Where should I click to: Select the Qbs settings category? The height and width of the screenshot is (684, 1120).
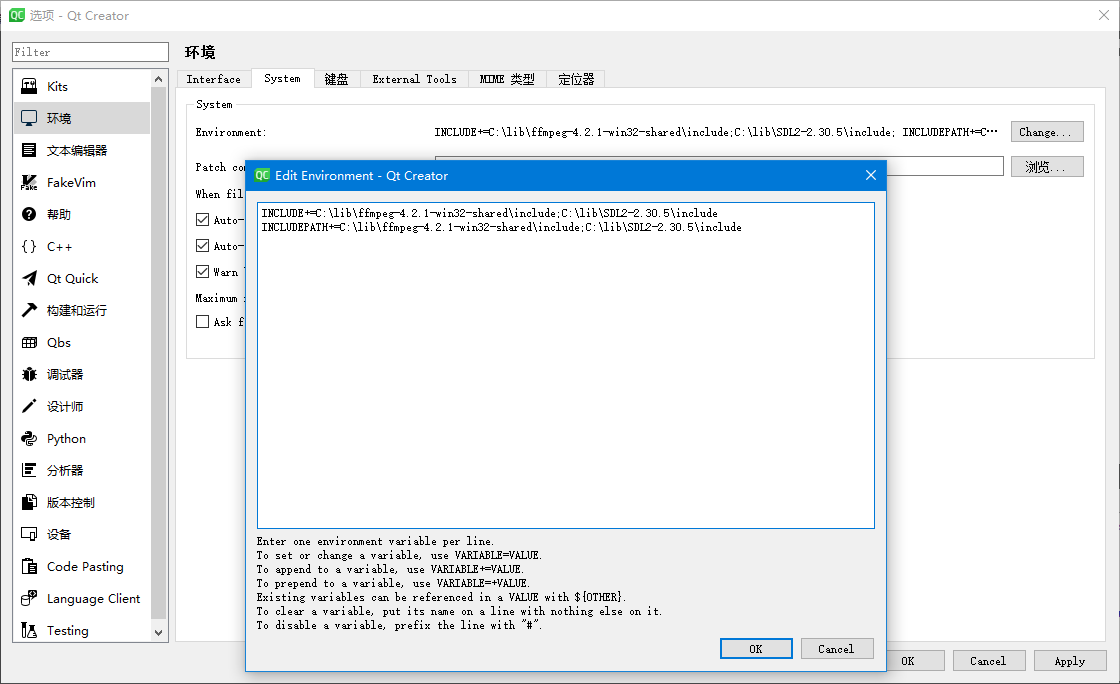pos(82,343)
